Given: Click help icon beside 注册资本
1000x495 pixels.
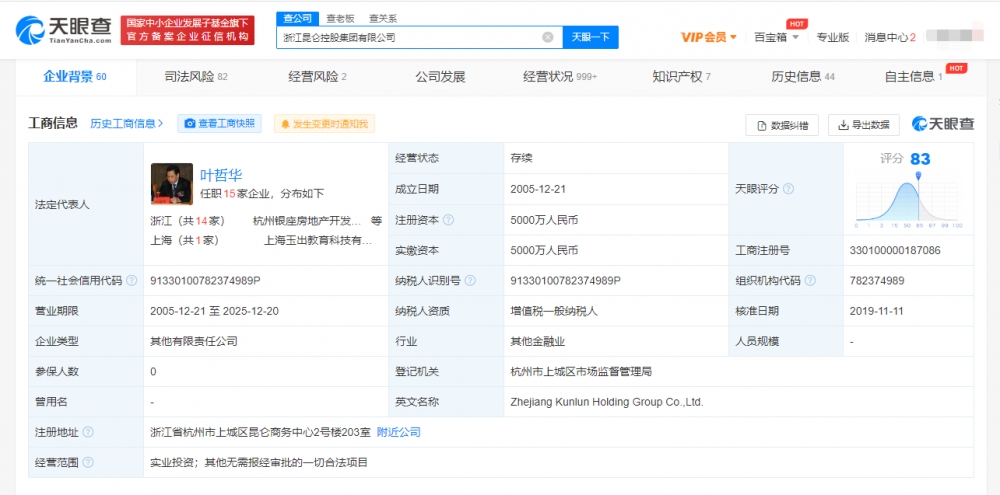Looking at the screenshot, I should (448, 220).
